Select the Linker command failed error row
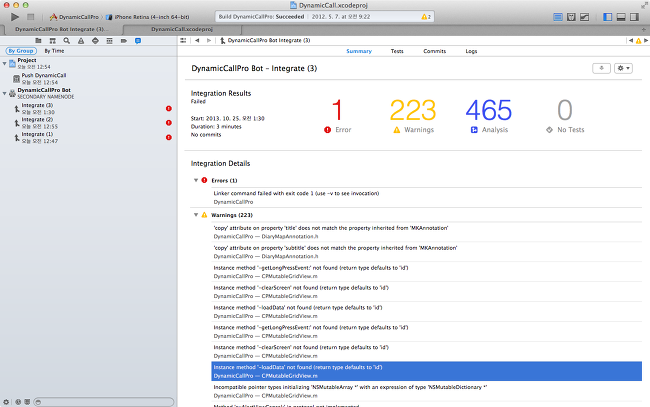The height and width of the screenshot is (407, 650). (427, 198)
